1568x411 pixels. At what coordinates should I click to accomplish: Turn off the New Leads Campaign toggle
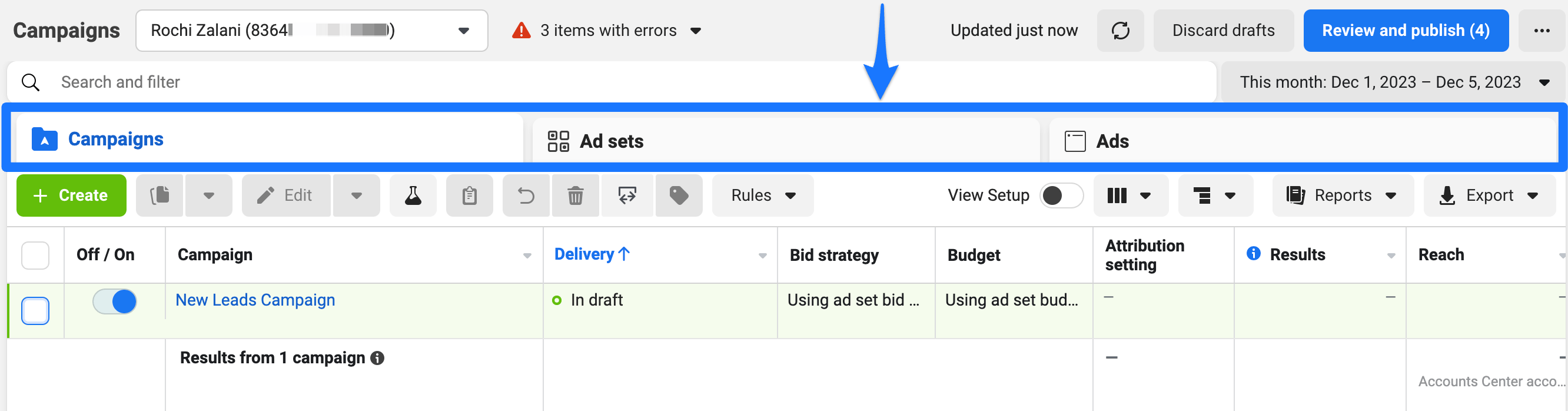click(114, 301)
